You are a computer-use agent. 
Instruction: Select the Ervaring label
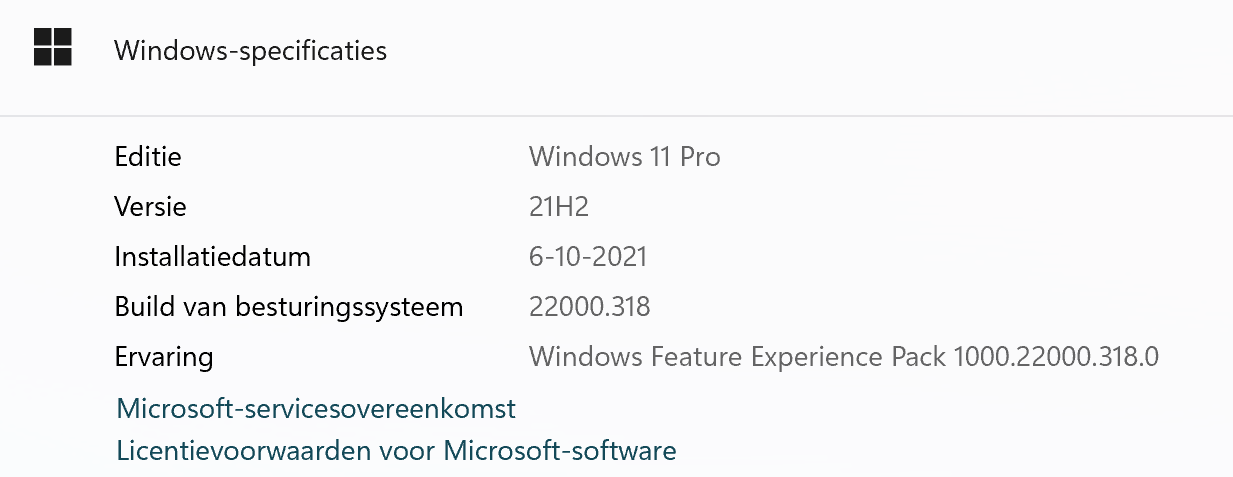pyautogui.click(x=164, y=357)
